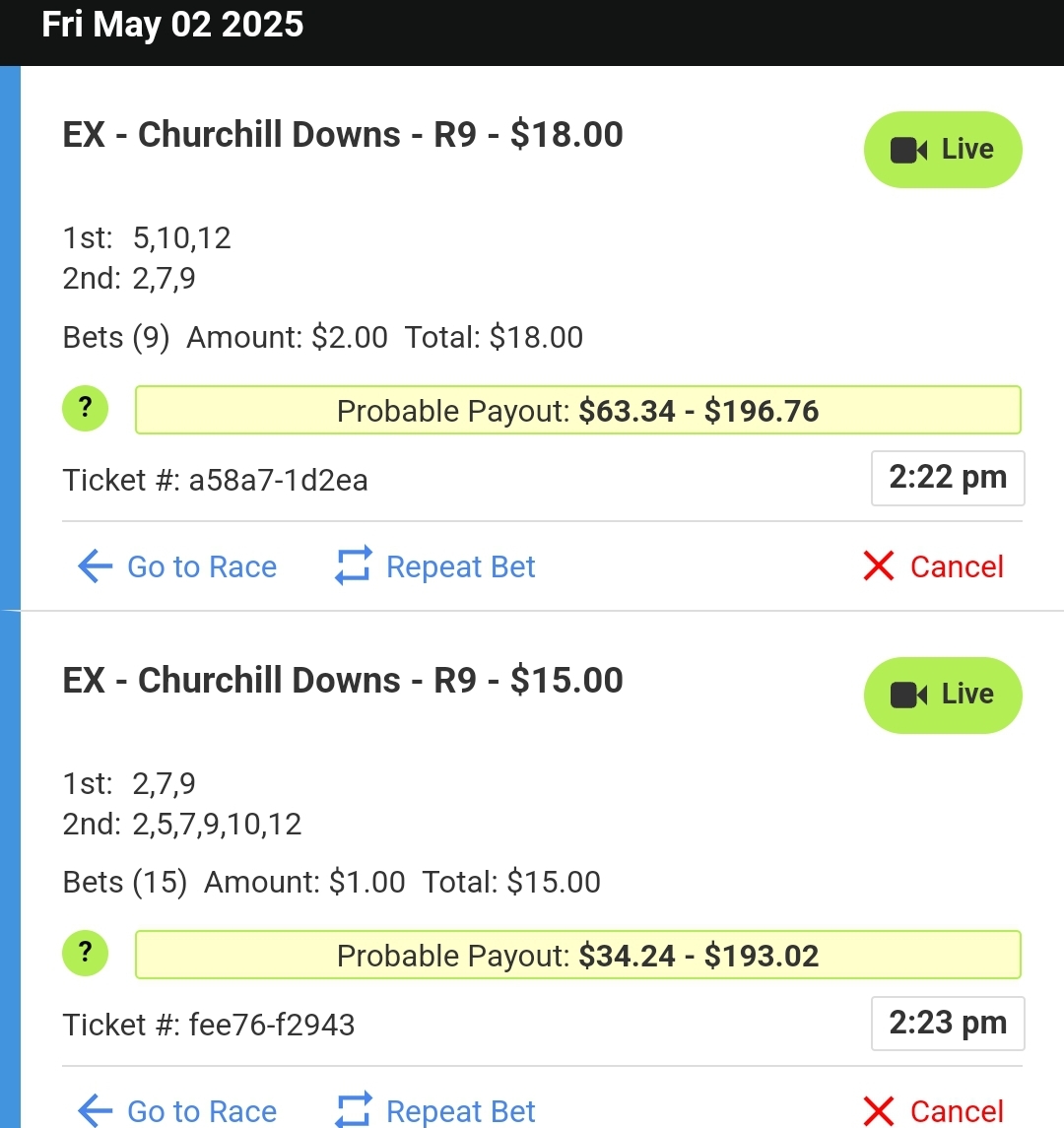
Task: Click repeat arrows icon for ticket a58a7-1d2ea
Action: pyautogui.click(x=354, y=565)
